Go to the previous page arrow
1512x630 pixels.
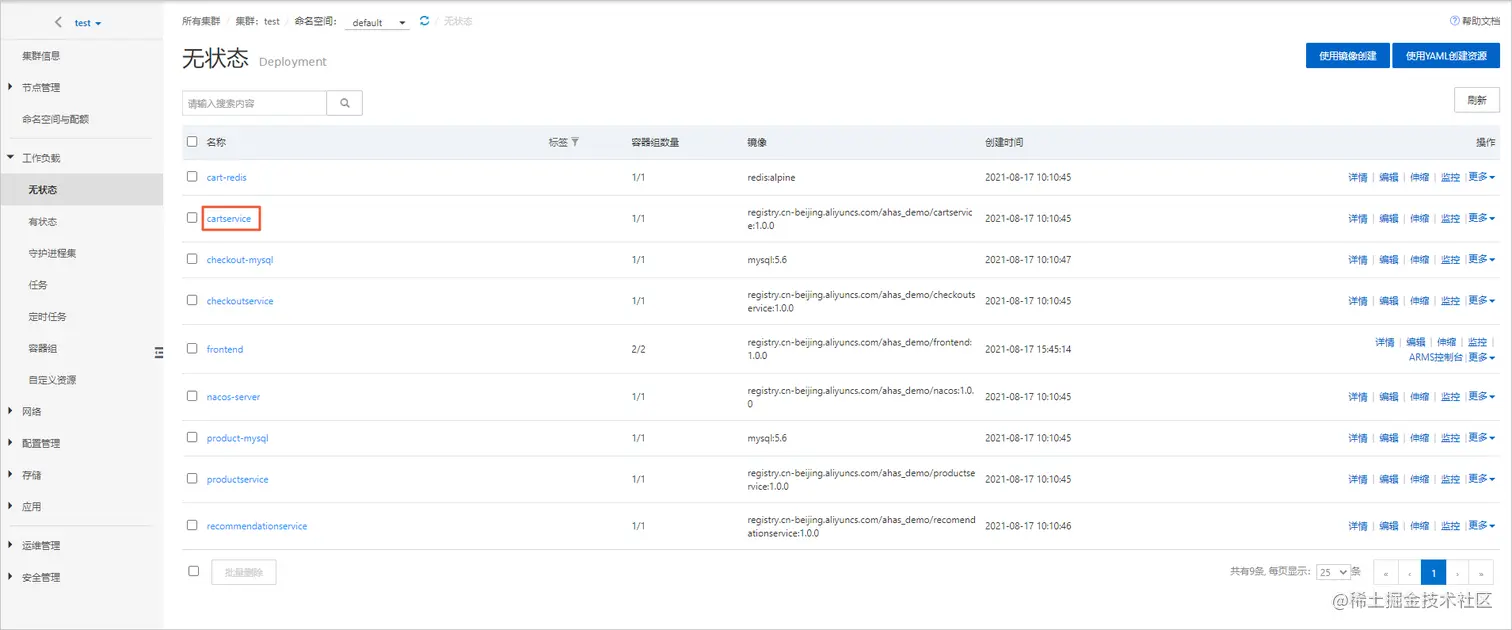[1409, 573]
